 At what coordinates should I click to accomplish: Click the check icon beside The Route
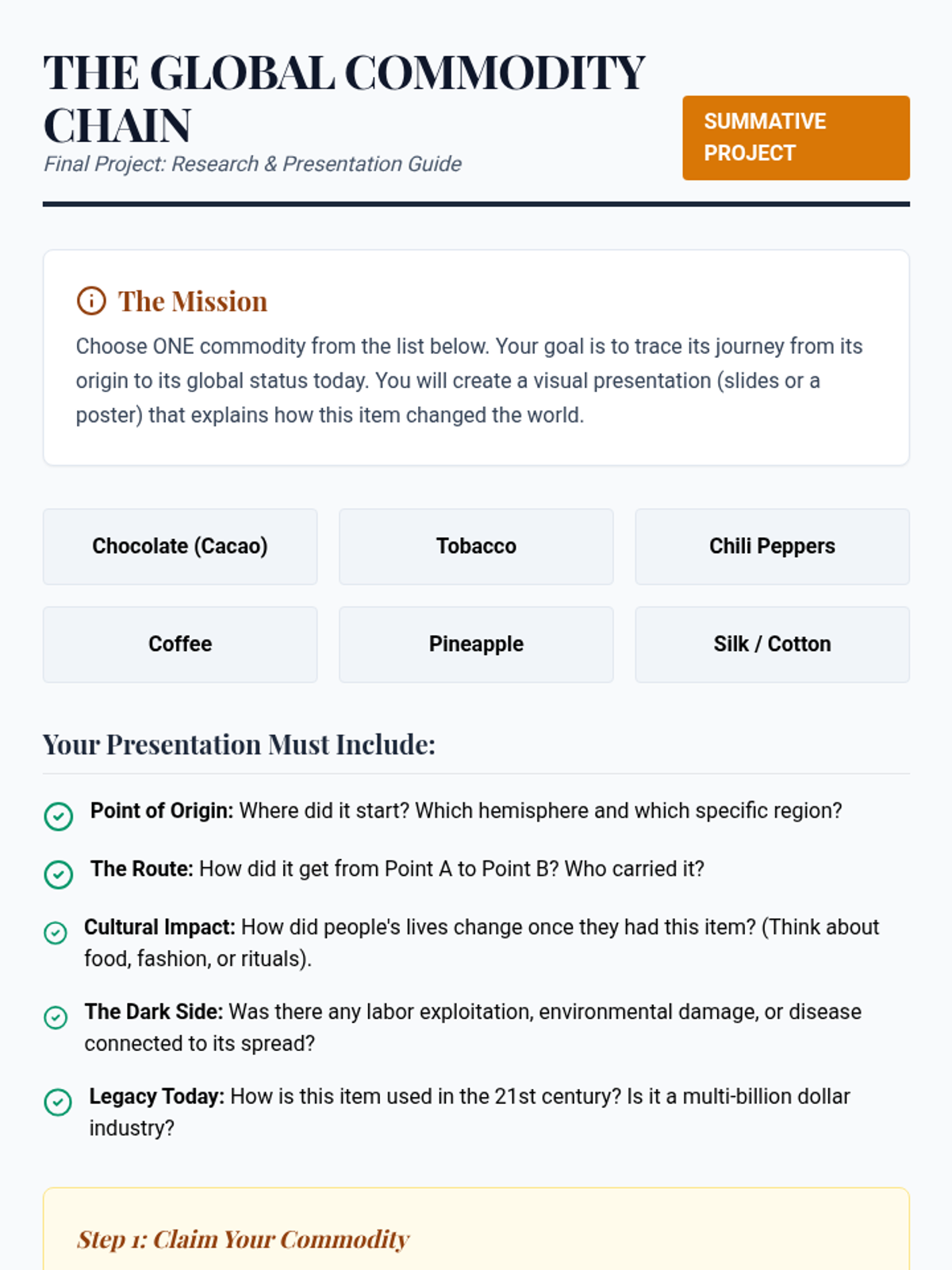click(x=58, y=874)
